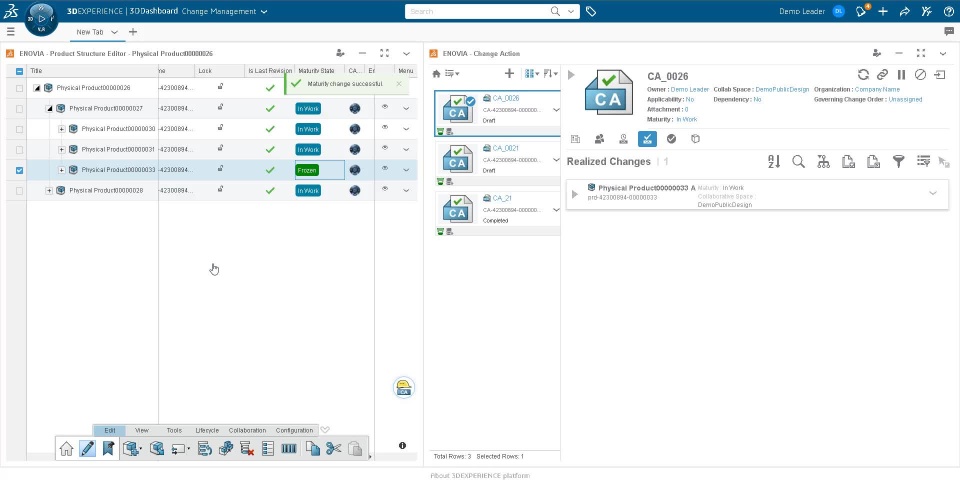Click the Cancel circle-slash icon
Image resolution: width=960 pixels, height=480 pixels.
(920, 75)
